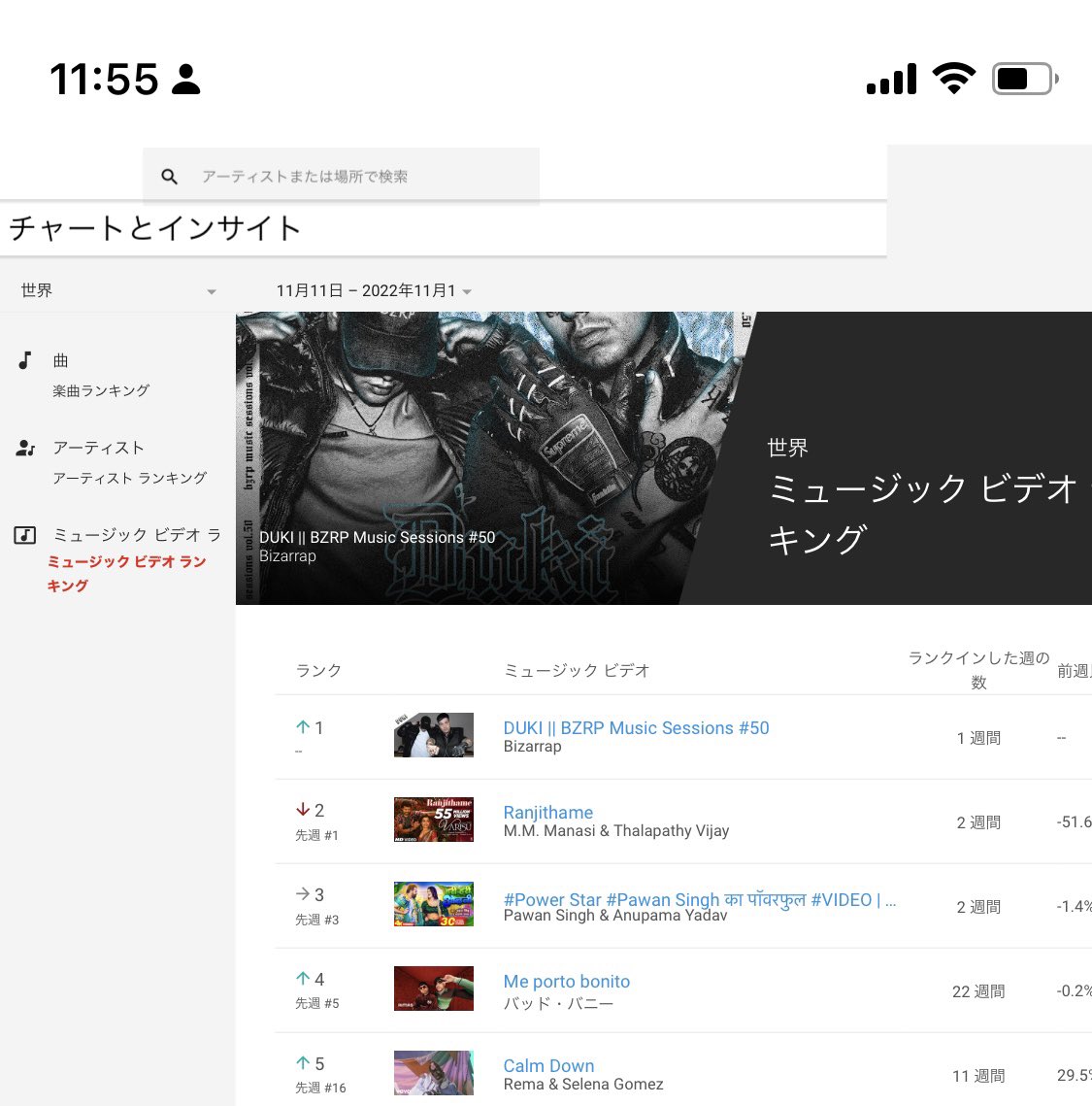The height and width of the screenshot is (1106, 1092).
Task: Click the ランク column header
Action: [x=318, y=670]
